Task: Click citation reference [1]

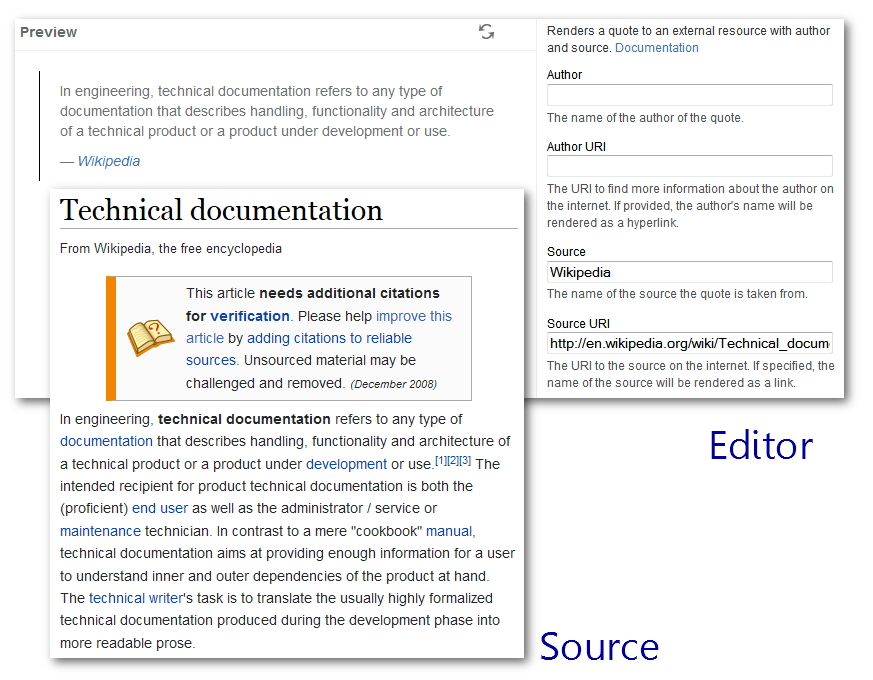Action: click(x=441, y=461)
